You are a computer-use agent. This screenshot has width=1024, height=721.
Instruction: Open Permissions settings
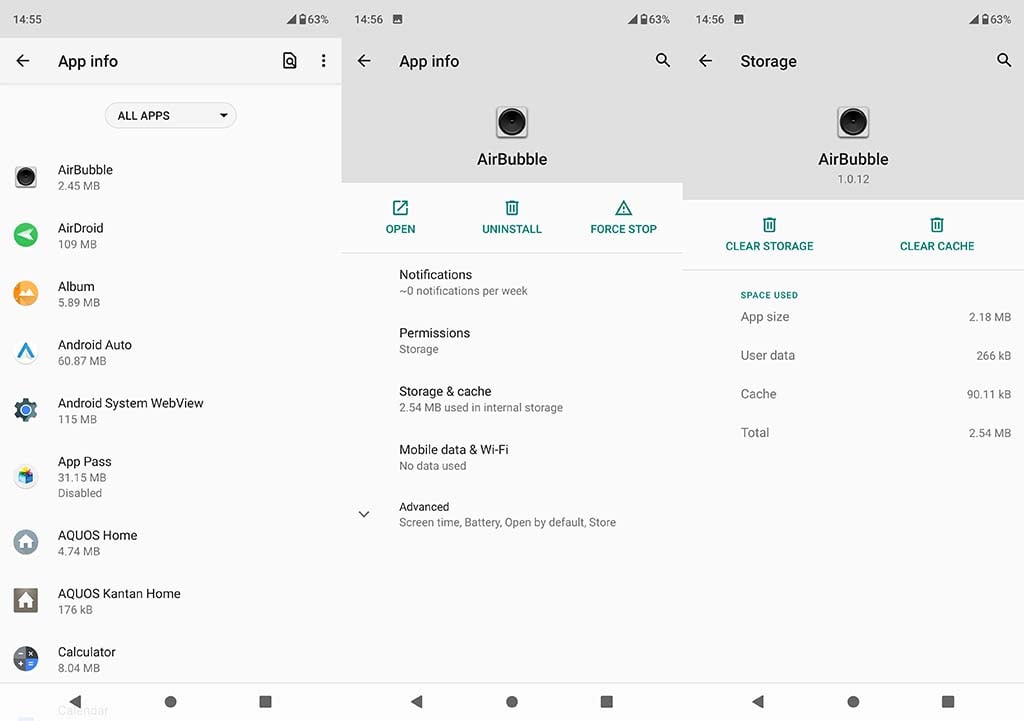(512, 340)
